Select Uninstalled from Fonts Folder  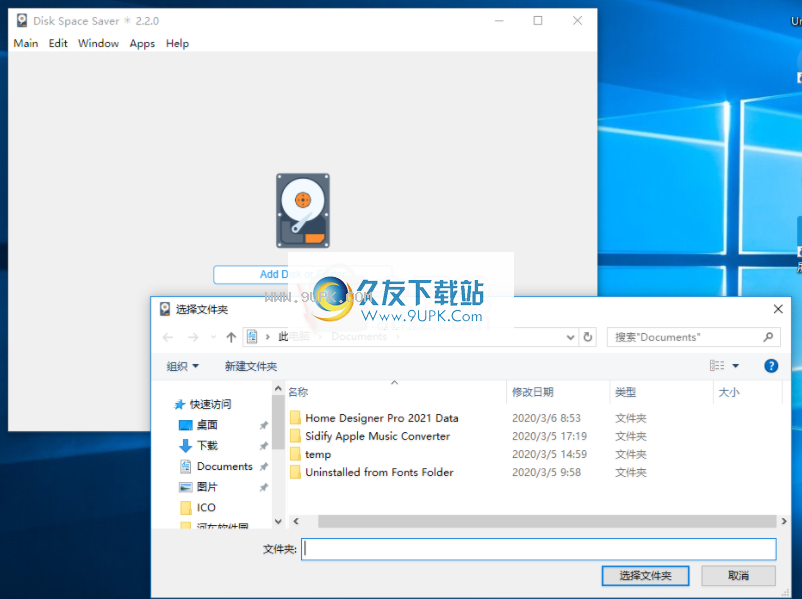click(x=379, y=472)
